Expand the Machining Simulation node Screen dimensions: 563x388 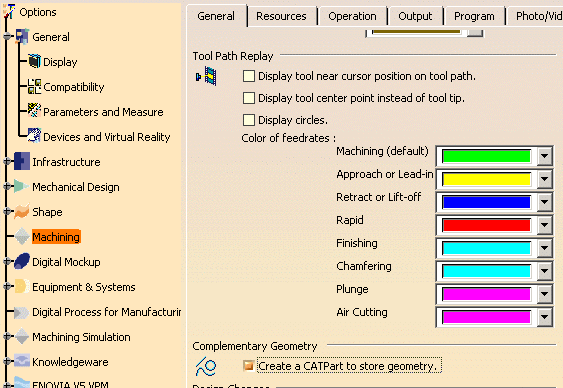click(7, 336)
